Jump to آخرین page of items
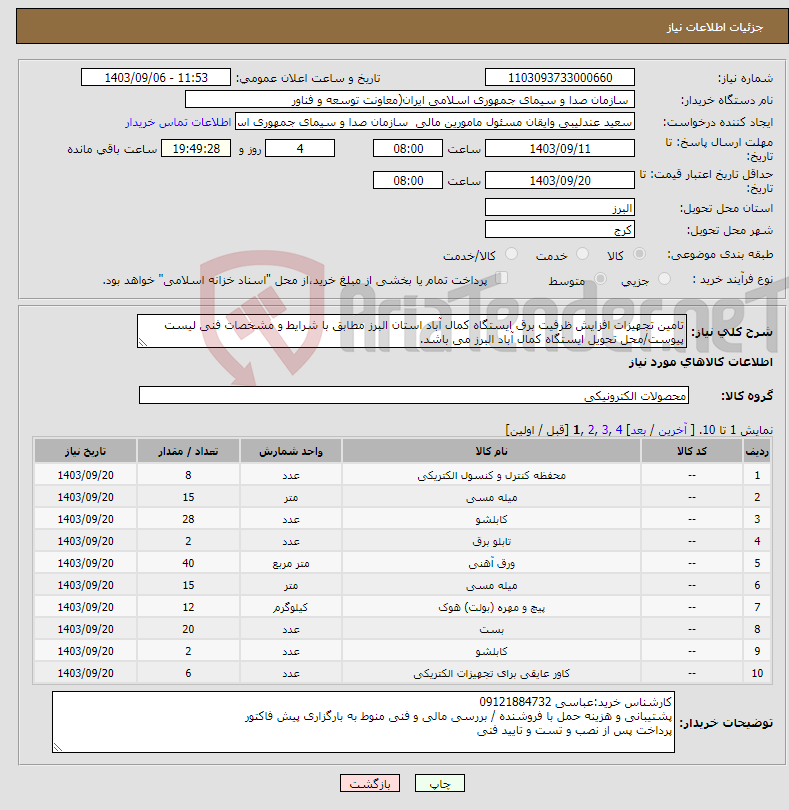Viewport: 789px width, 810px height. (x=672, y=430)
